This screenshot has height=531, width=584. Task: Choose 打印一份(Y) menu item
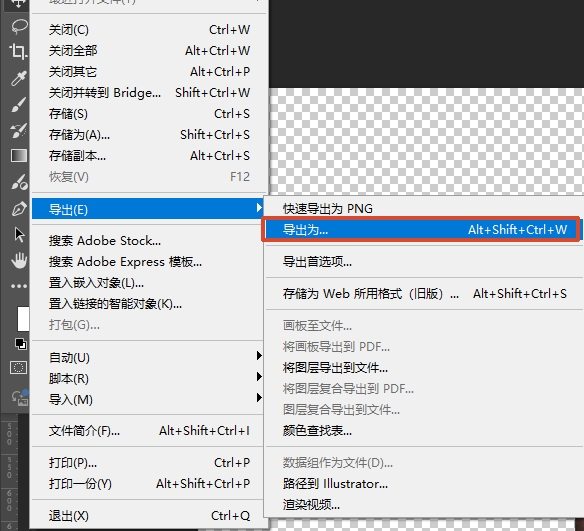tap(148, 484)
